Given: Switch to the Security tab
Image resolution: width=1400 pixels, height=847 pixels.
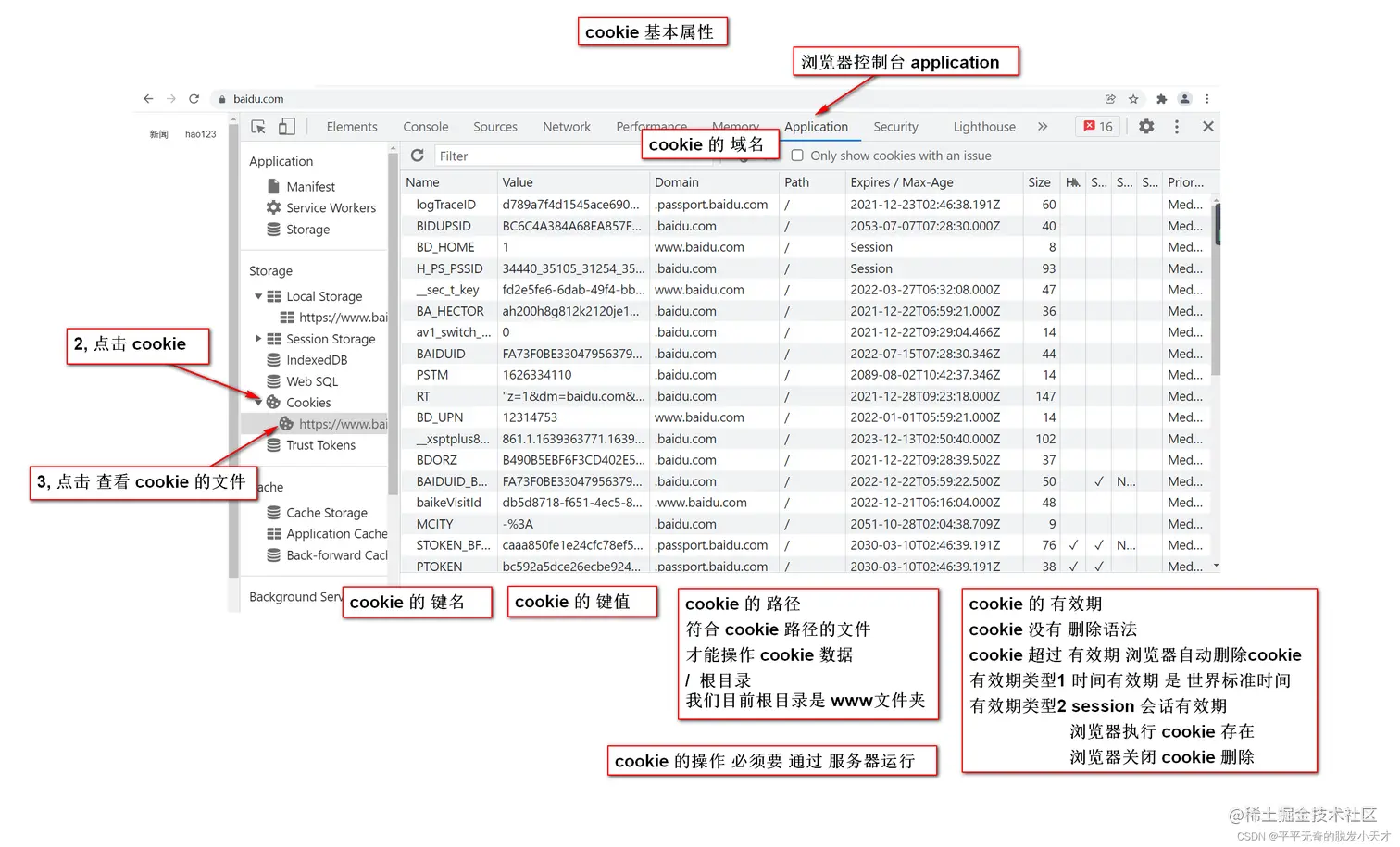Looking at the screenshot, I should pos(895,127).
